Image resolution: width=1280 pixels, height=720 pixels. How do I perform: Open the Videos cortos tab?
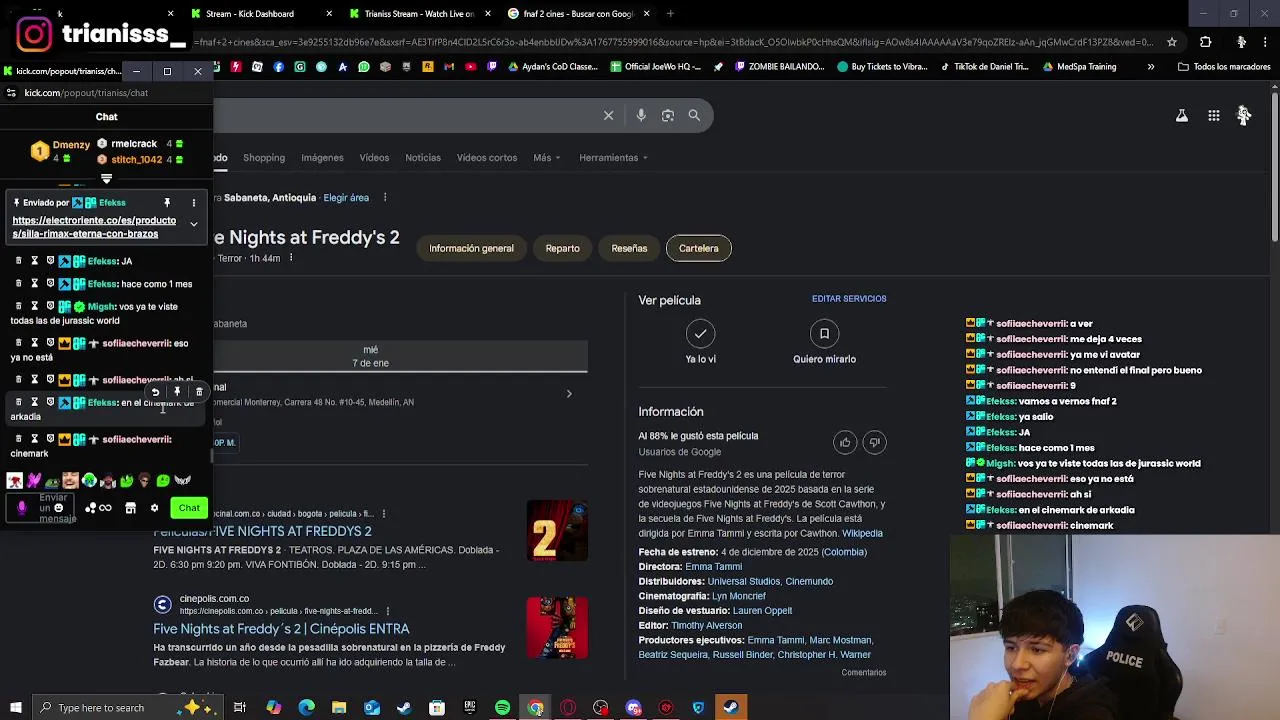(x=487, y=158)
